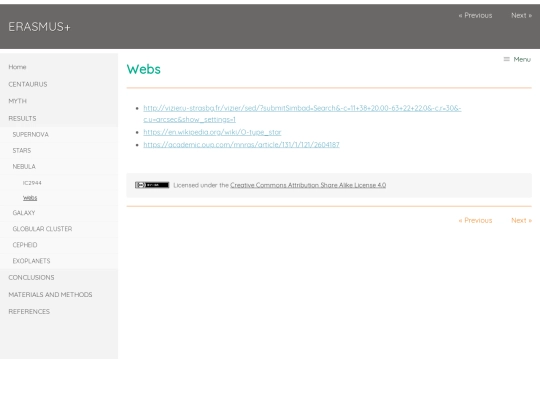Go to Next page in header
The height and width of the screenshot is (405, 540).
coord(521,15)
